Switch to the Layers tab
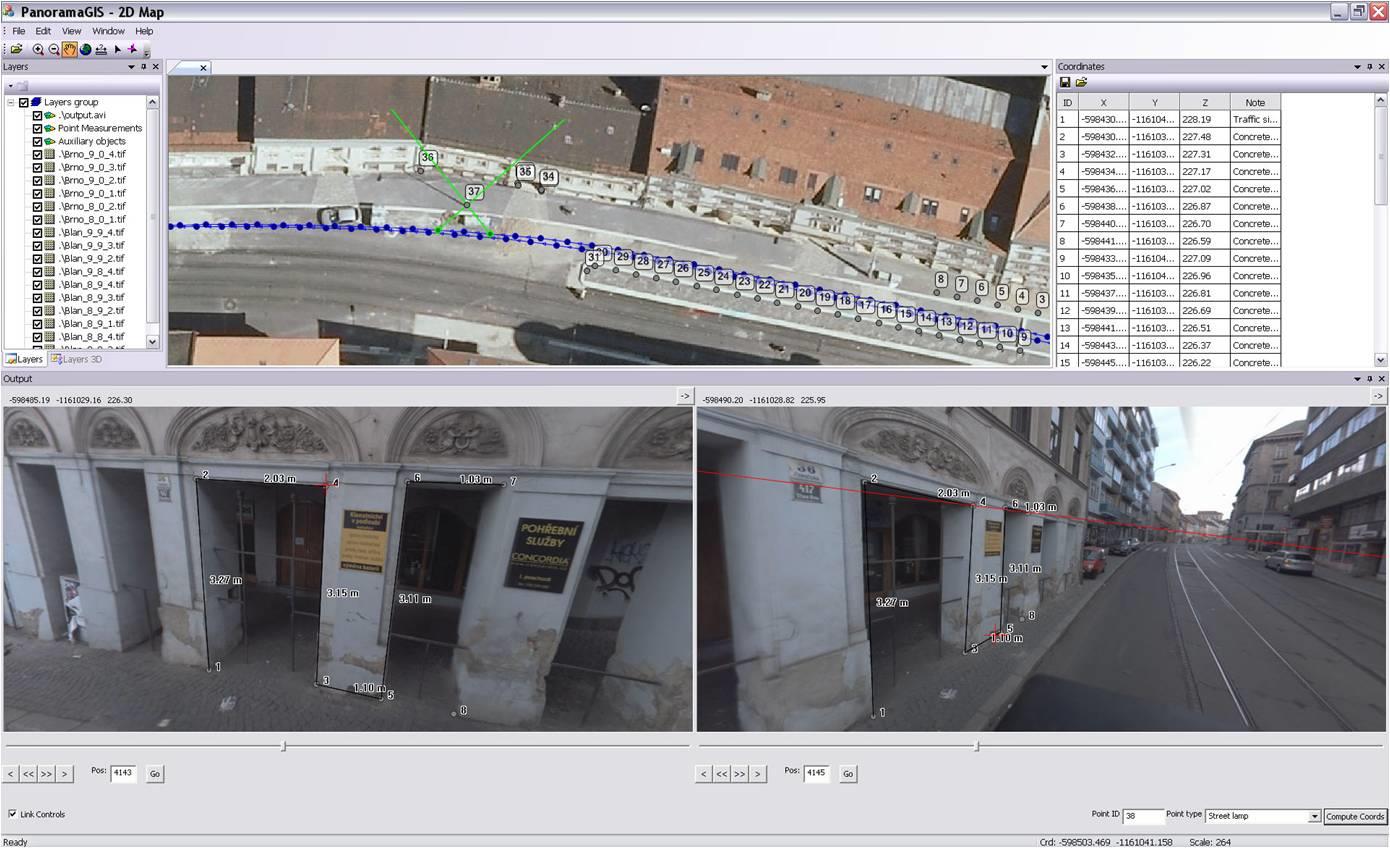Viewport: 1390px width, 848px height. tap(24, 359)
